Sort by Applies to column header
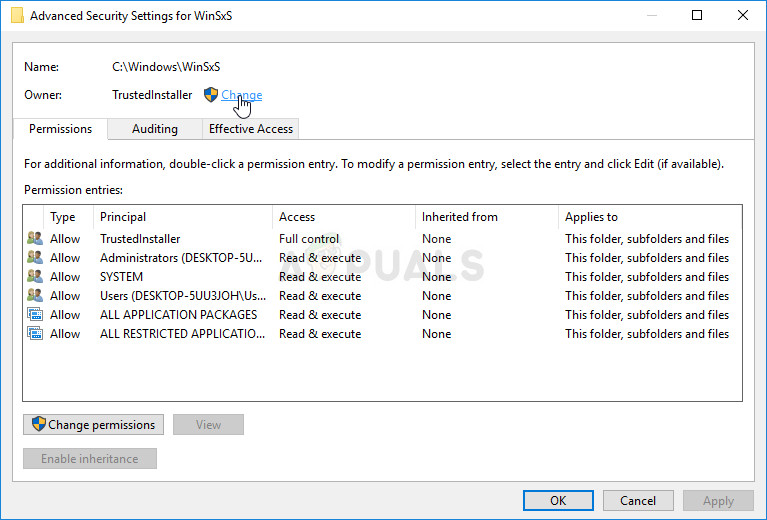Image resolution: width=767 pixels, height=520 pixels. [x=650, y=217]
